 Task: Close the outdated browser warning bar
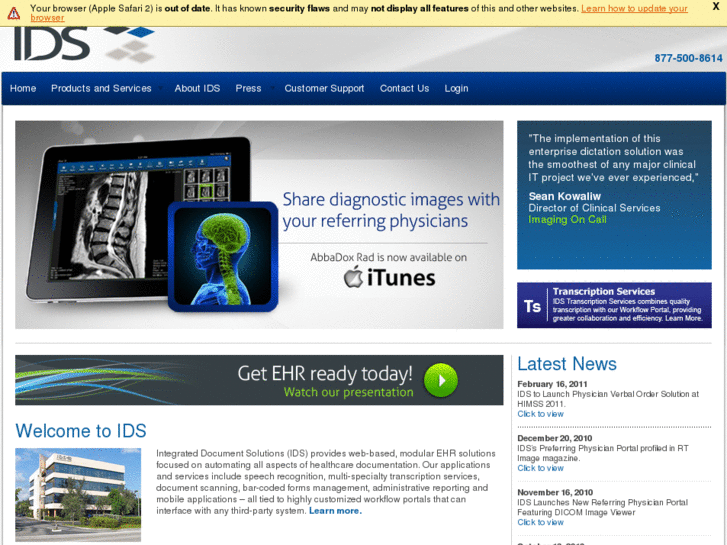click(715, 6)
